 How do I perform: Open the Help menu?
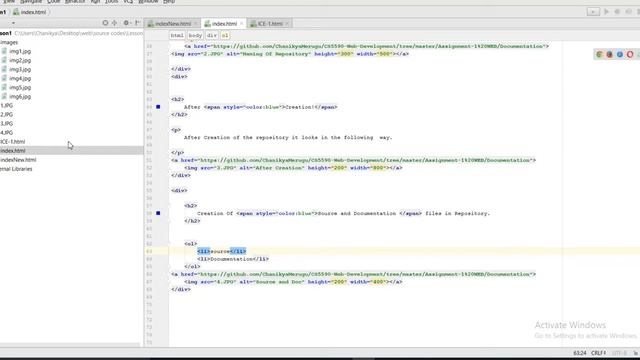click(x=169, y=2)
